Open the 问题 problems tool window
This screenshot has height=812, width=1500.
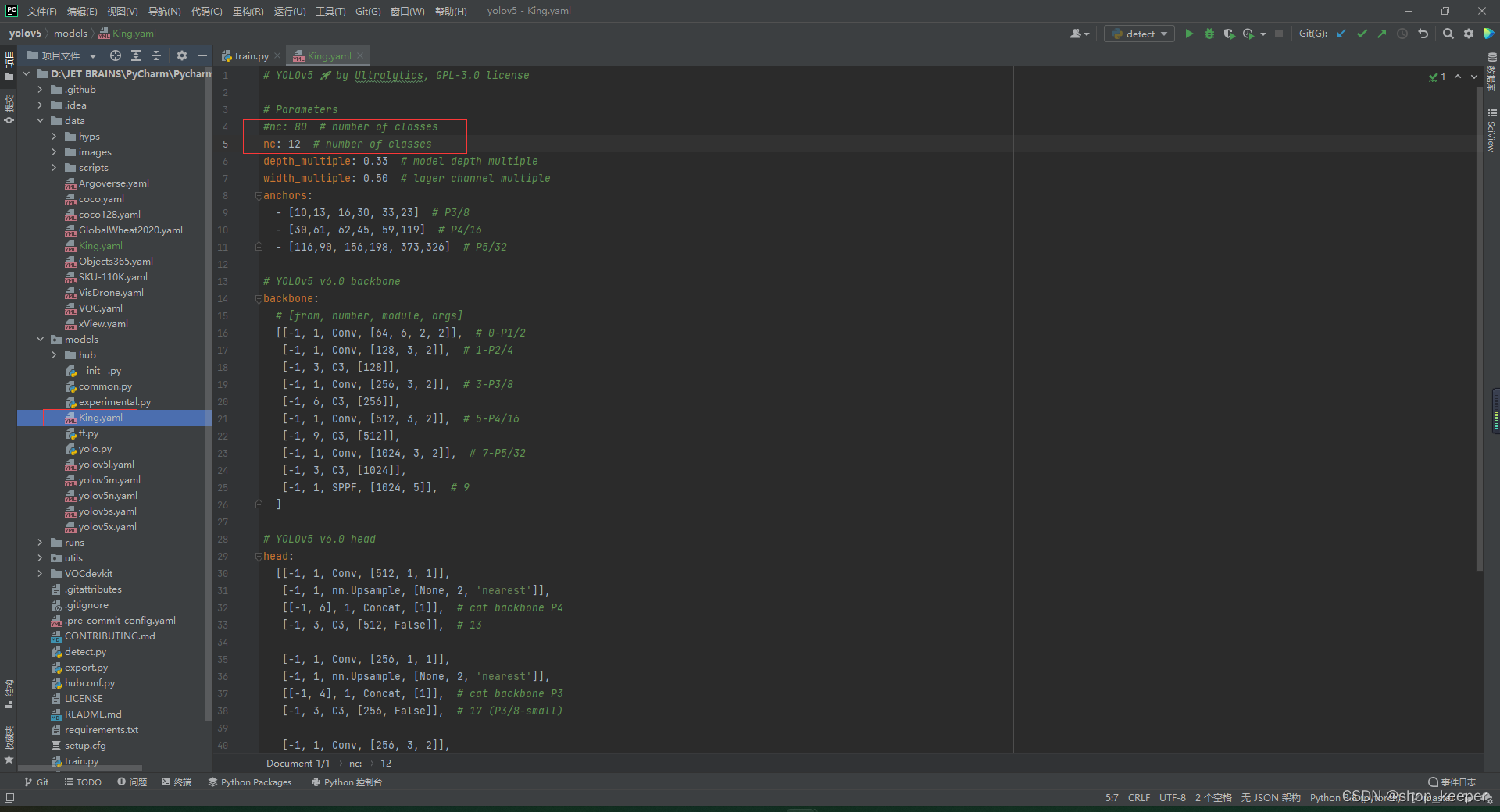click(x=132, y=782)
